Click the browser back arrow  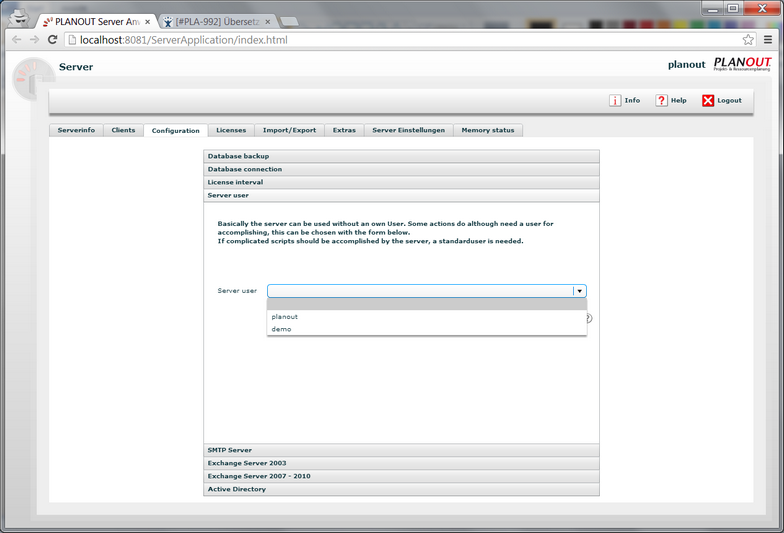16,40
